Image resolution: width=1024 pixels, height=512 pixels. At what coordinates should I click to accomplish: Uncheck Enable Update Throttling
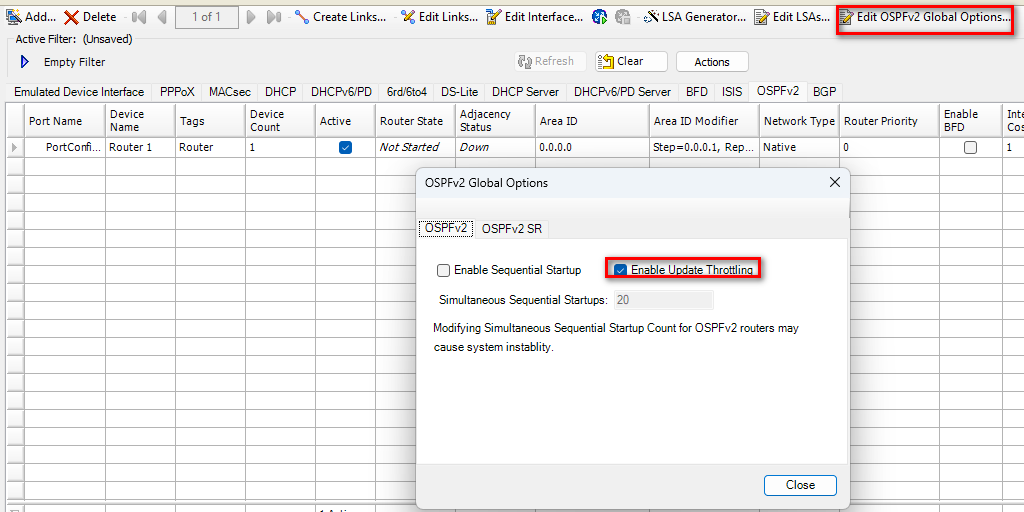[620, 270]
